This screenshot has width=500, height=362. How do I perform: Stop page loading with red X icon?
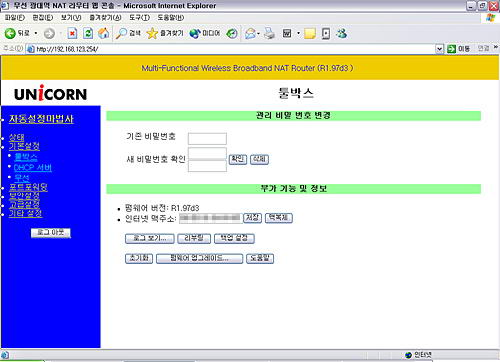click(x=72, y=33)
